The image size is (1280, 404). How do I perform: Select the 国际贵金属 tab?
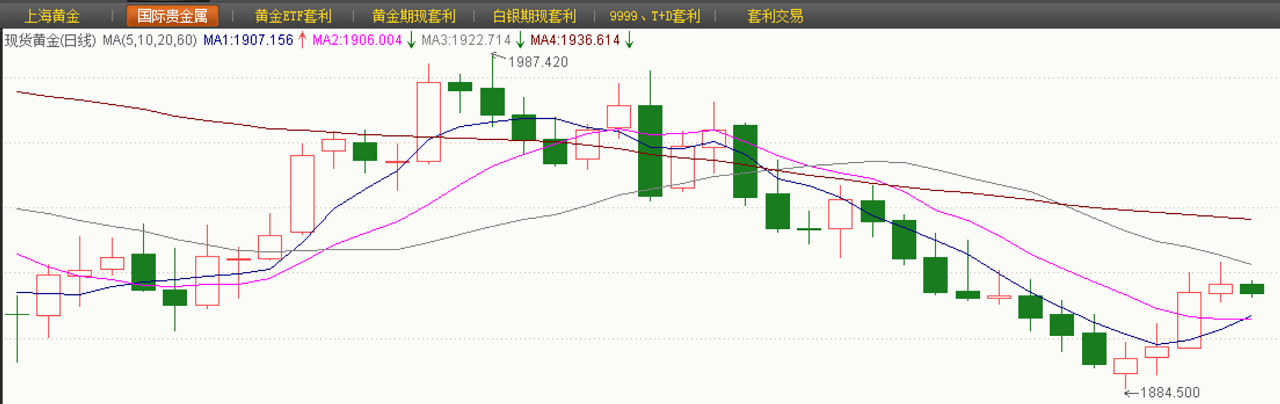click(172, 16)
